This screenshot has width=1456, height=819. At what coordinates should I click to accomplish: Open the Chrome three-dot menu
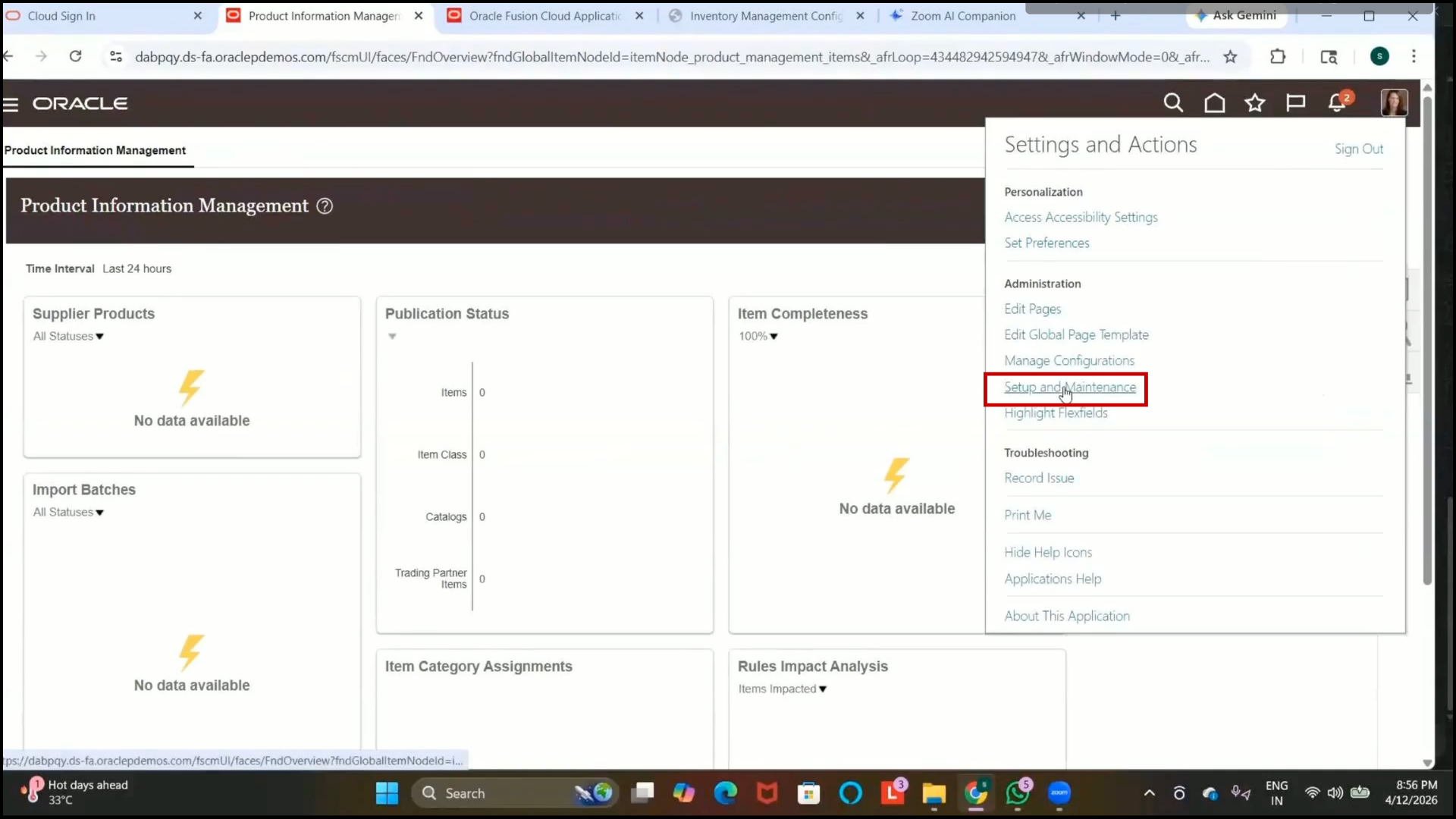point(1414,56)
